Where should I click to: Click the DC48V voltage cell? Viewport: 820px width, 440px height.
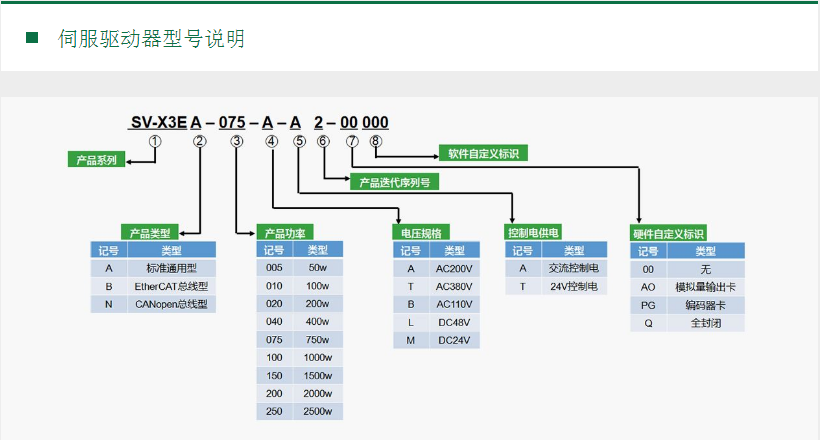(454, 322)
